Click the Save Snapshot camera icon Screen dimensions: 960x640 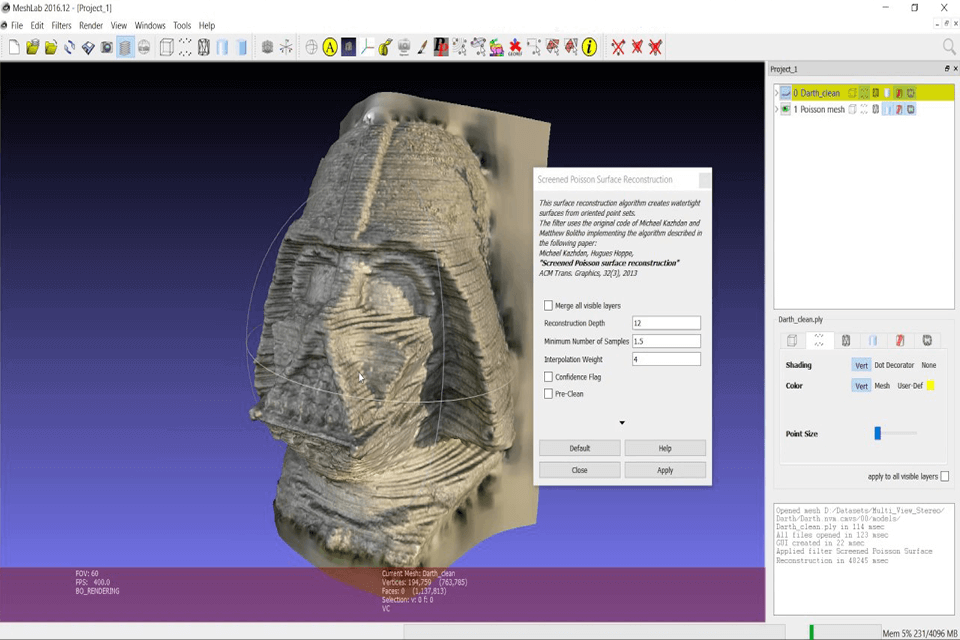click(107, 47)
